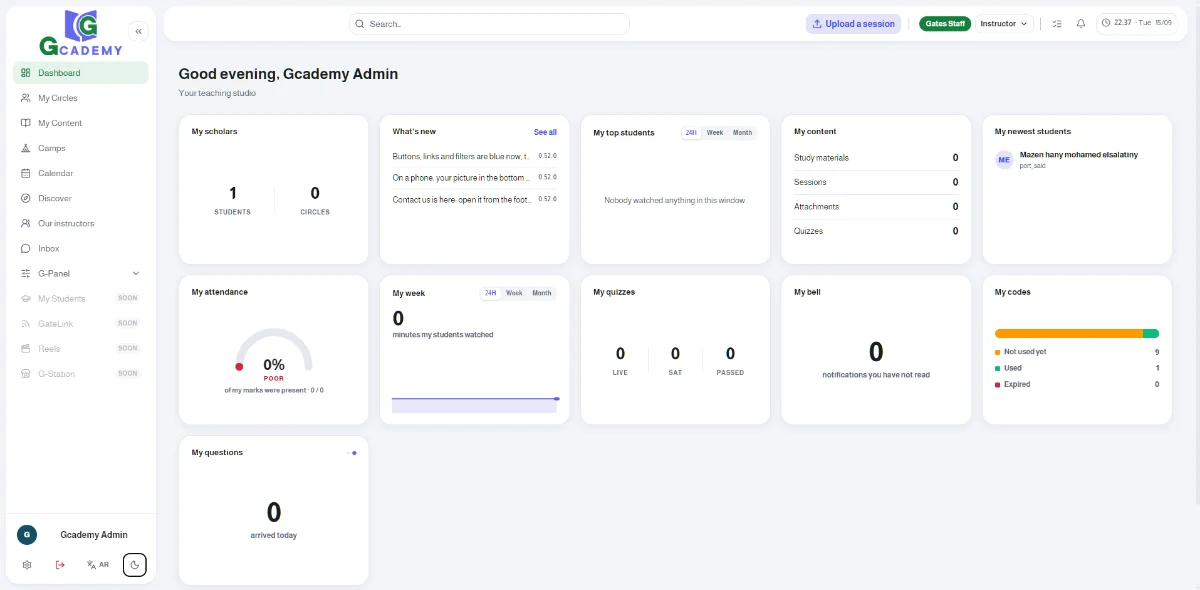
Task: Open the Dashboard sidebar item
Action: [81, 73]
